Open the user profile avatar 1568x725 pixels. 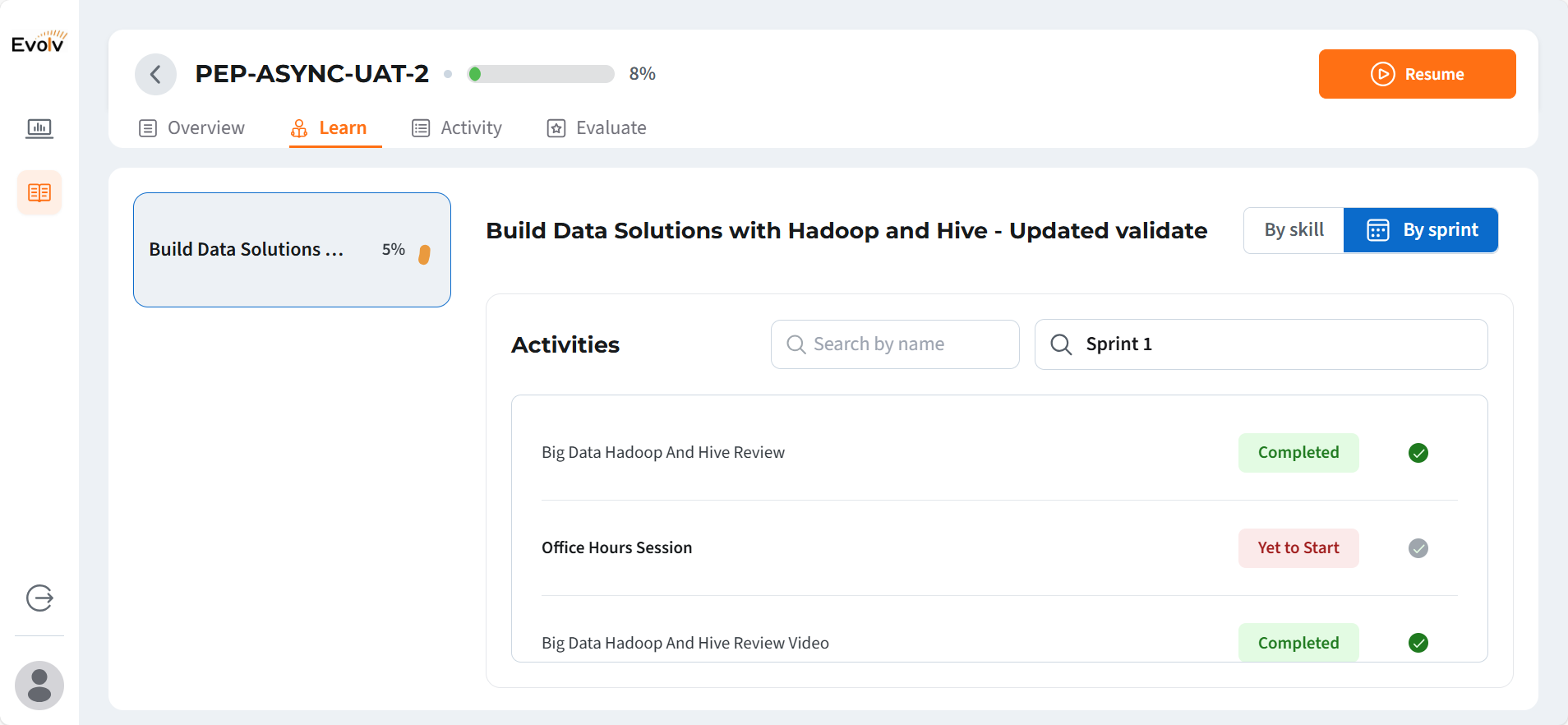(39, 685)
